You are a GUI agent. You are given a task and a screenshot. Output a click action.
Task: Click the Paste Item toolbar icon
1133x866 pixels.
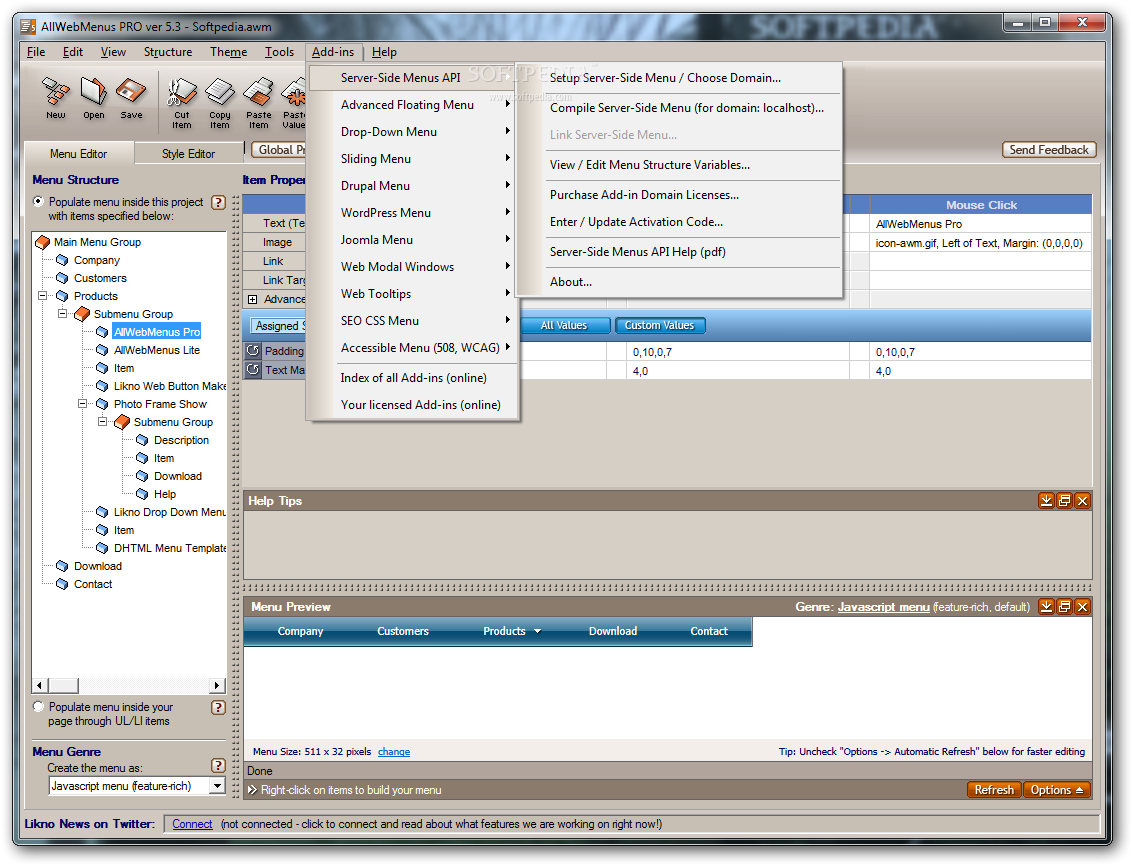coord(258,102)
